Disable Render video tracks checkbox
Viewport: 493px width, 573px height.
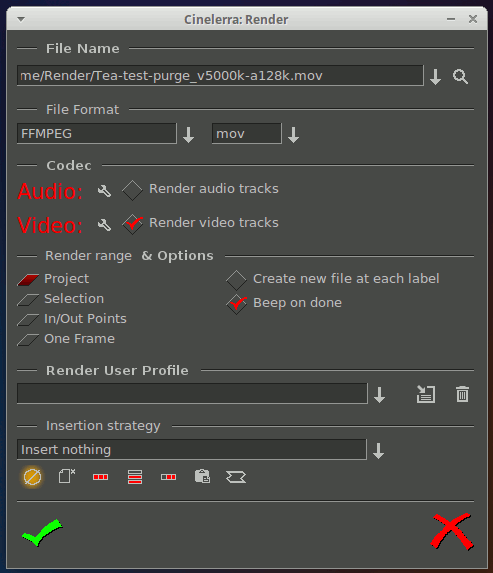pyautogui.click(x=132, y=224)
